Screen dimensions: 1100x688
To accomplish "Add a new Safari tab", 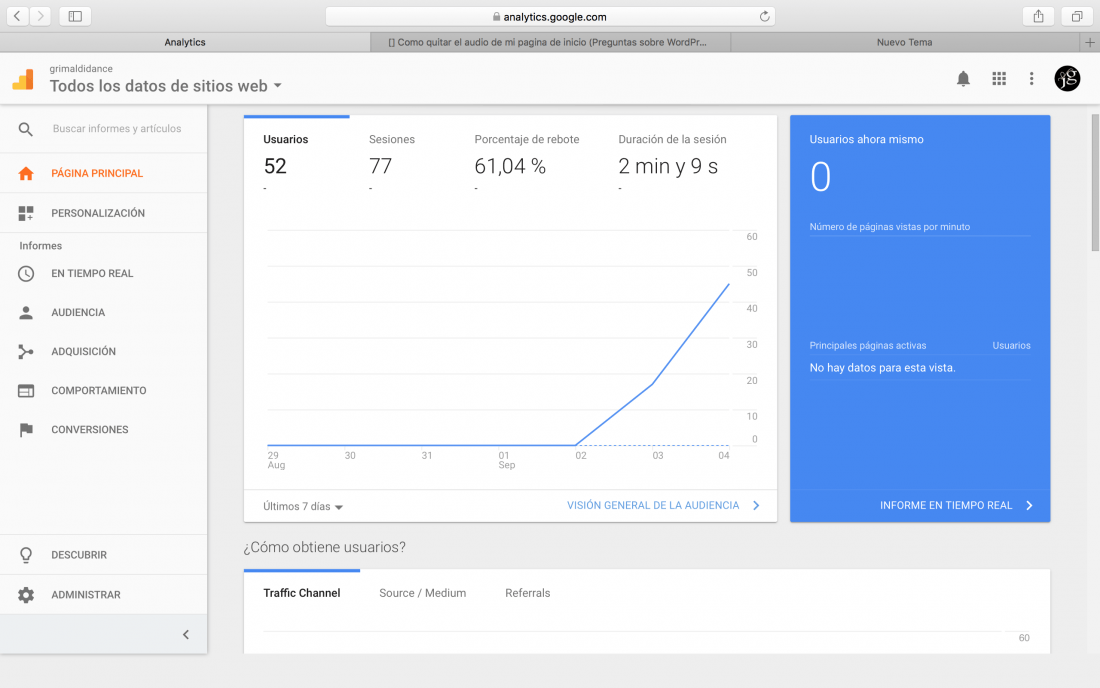I will point(1089,42).
